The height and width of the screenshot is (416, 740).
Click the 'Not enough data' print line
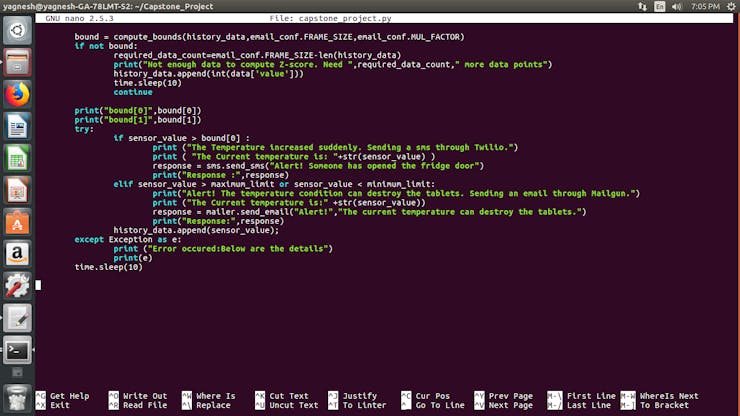pyautogui.click(x=333, y=64)
